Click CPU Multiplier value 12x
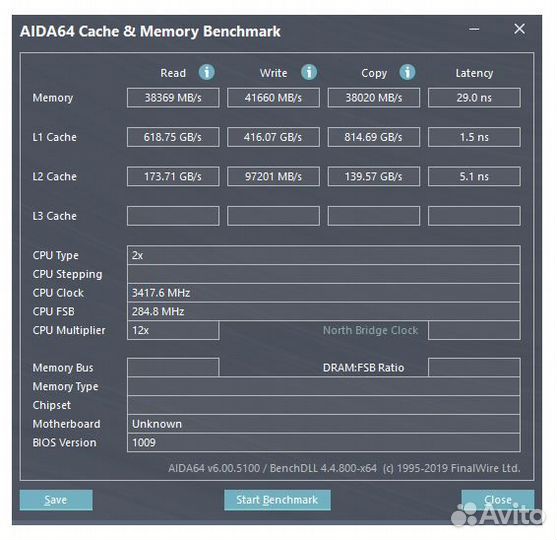Image resolution: width=557 pixels, height=540 pixels. click(173, 330)
